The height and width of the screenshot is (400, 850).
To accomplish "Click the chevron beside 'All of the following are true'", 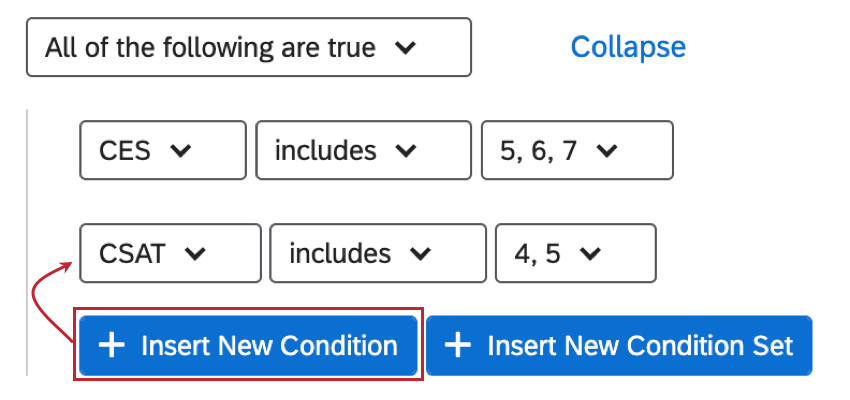I will coord(405,47).
